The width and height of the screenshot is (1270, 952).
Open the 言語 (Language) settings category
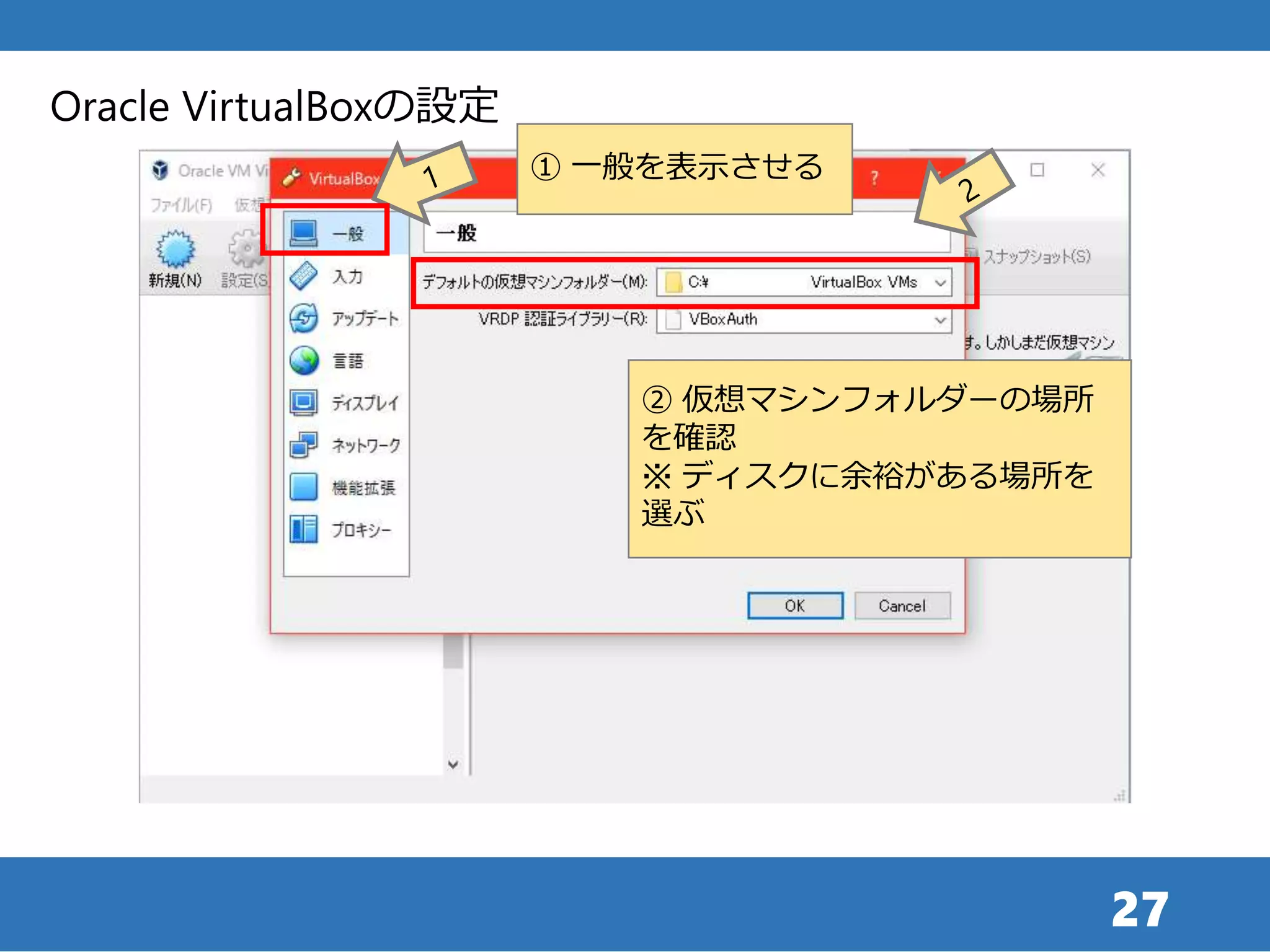(x=346, y=361)
